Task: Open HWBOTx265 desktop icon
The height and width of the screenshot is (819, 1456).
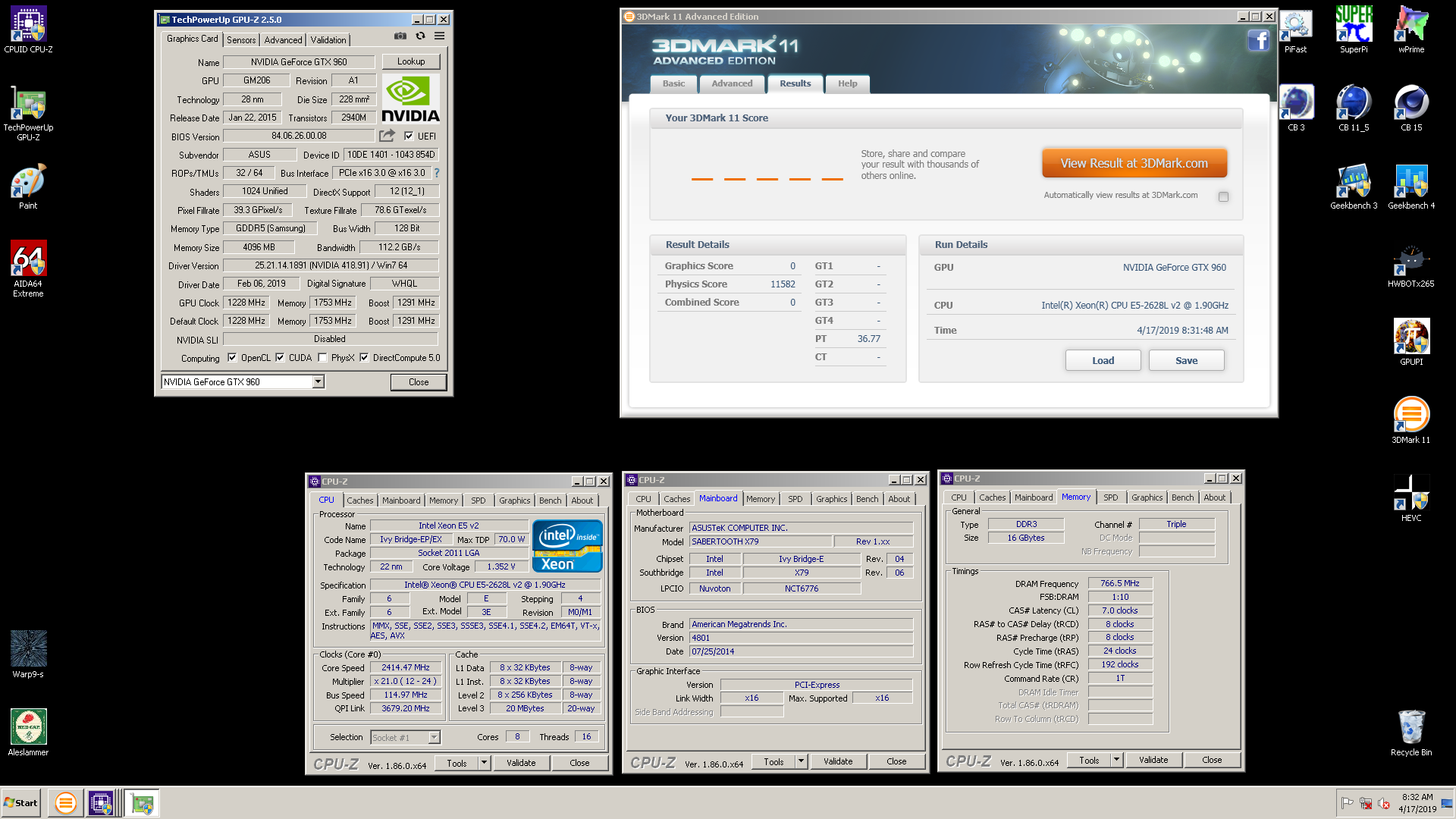Action: pyautogui.click(x=1411, y=265)
